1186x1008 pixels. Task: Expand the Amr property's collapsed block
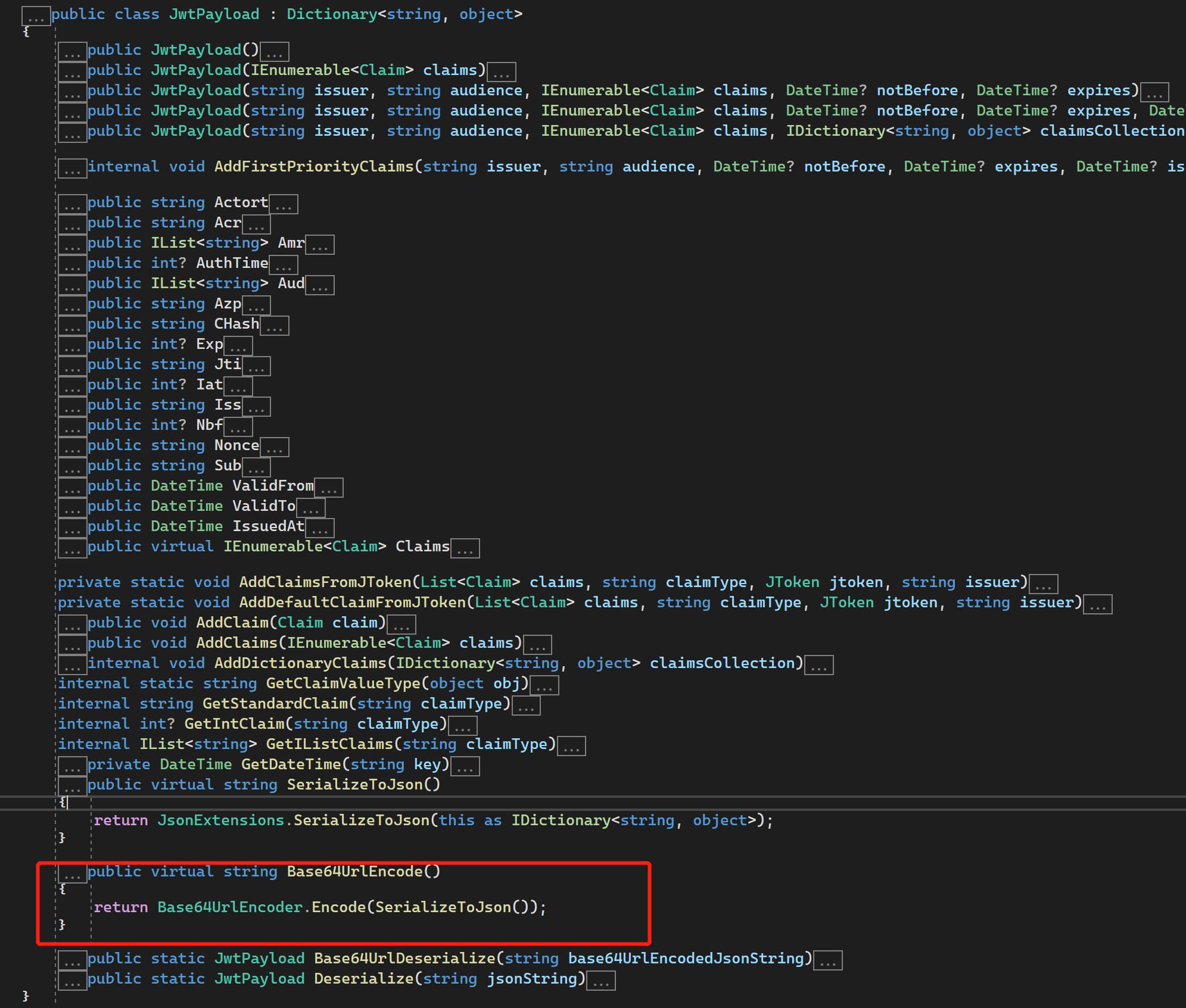click(x=320, y=245)
